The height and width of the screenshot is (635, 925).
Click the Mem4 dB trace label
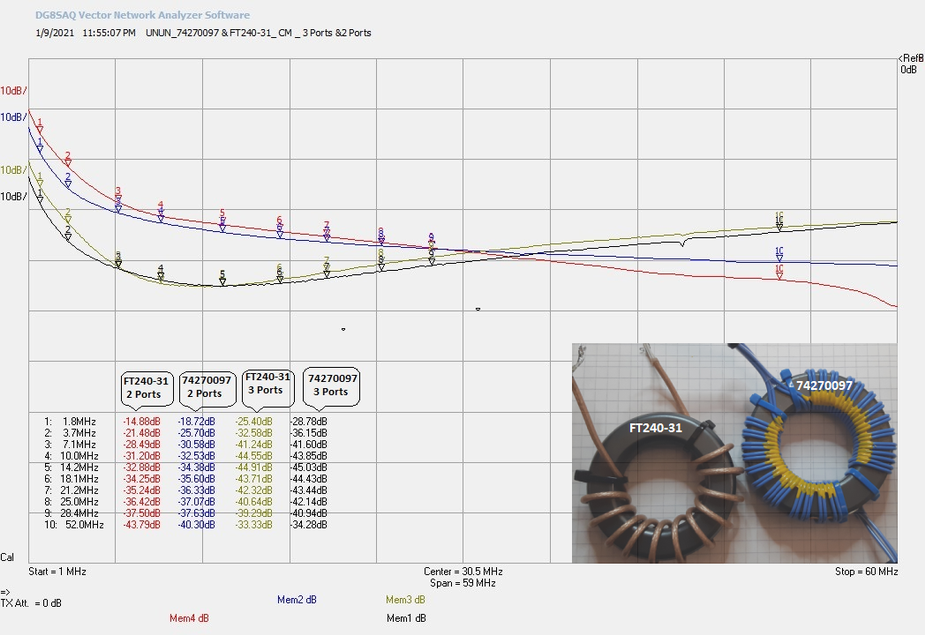pos(189,618)
